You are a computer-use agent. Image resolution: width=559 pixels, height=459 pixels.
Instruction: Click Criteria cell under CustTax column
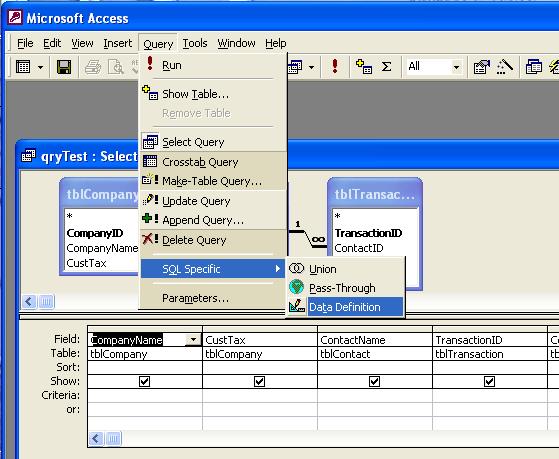260,396
